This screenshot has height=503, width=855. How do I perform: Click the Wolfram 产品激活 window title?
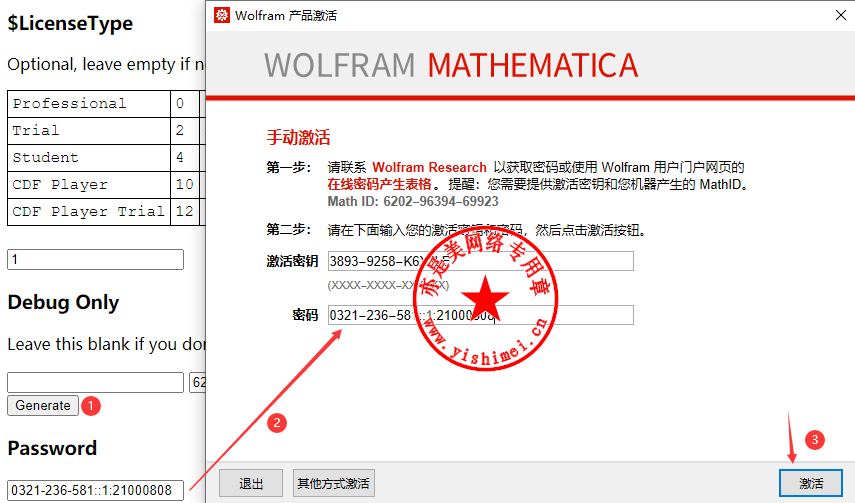click(x=286, y=15)
